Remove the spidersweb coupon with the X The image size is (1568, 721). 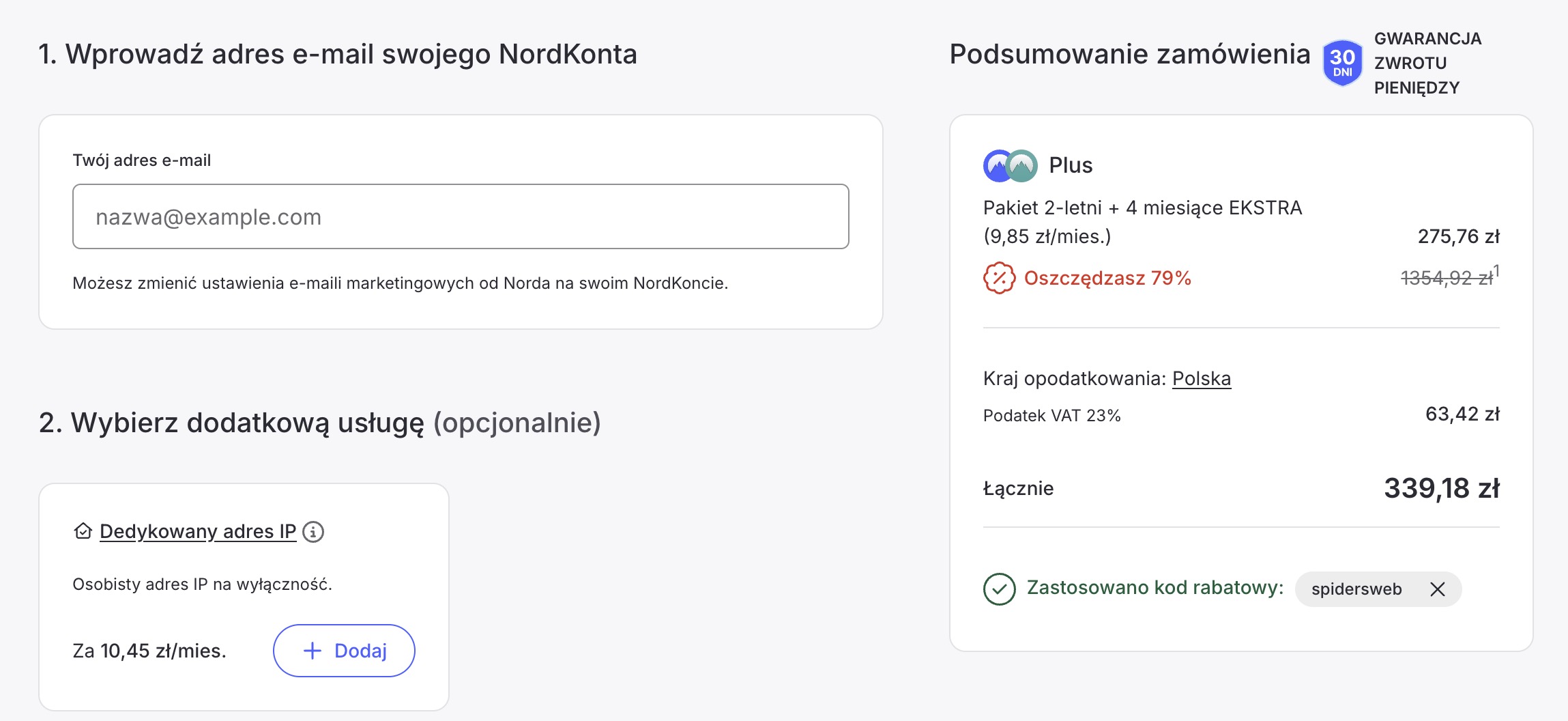click(x=1437, y=589)
